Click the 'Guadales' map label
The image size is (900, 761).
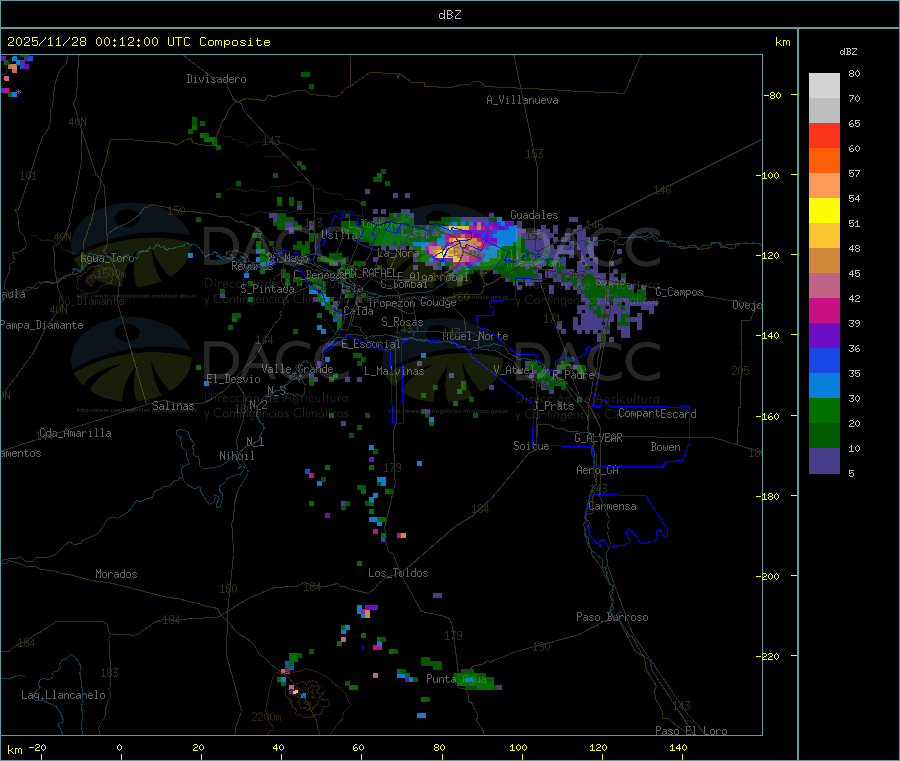pyautogui.click(x=534, y=215)
